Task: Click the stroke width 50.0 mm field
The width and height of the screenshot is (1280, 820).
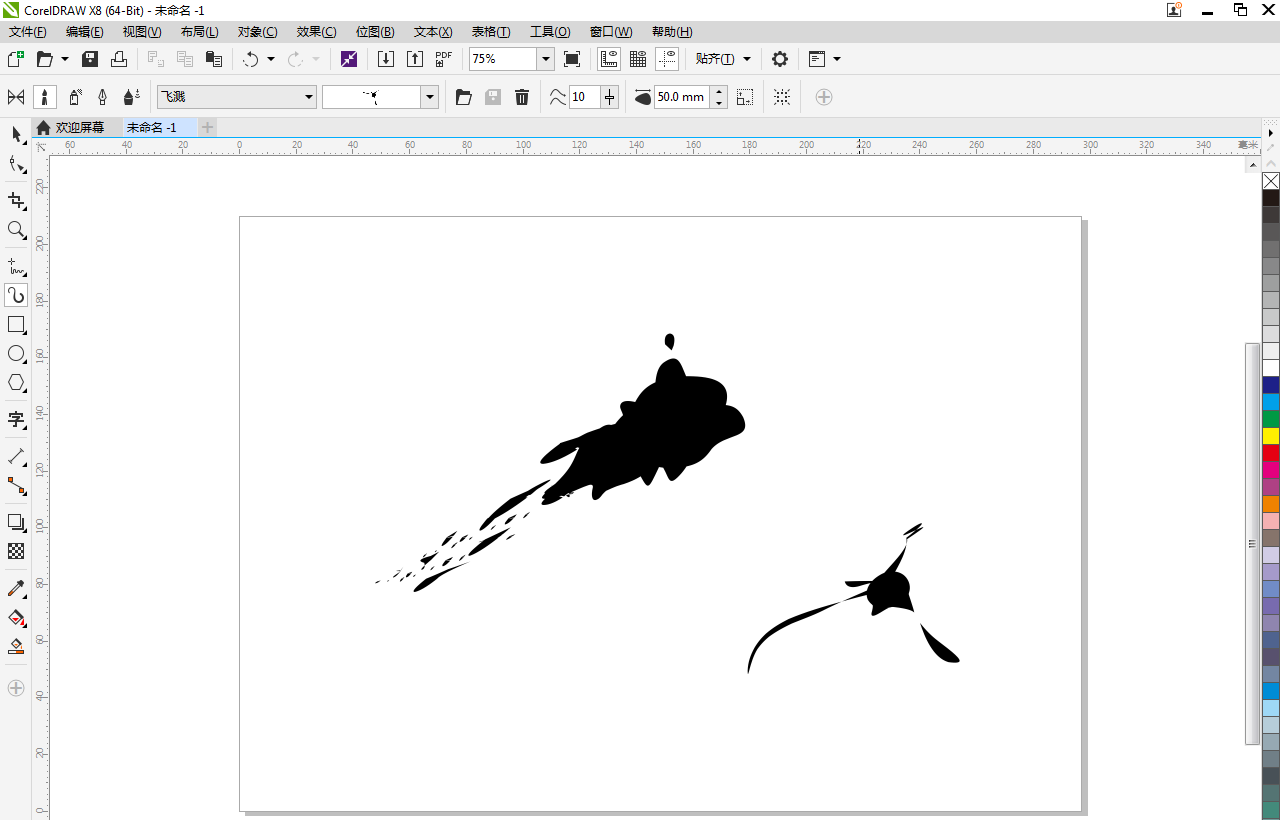Action: tap(681, 97)
